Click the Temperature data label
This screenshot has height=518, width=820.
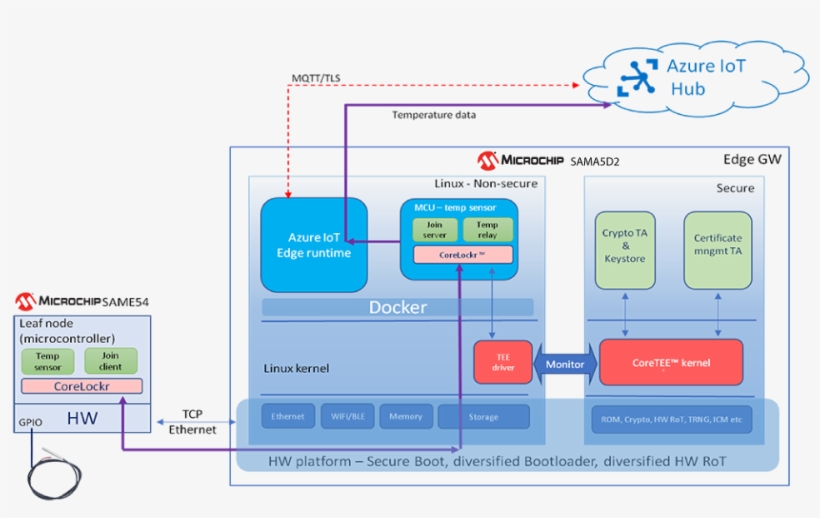point(434,115)
